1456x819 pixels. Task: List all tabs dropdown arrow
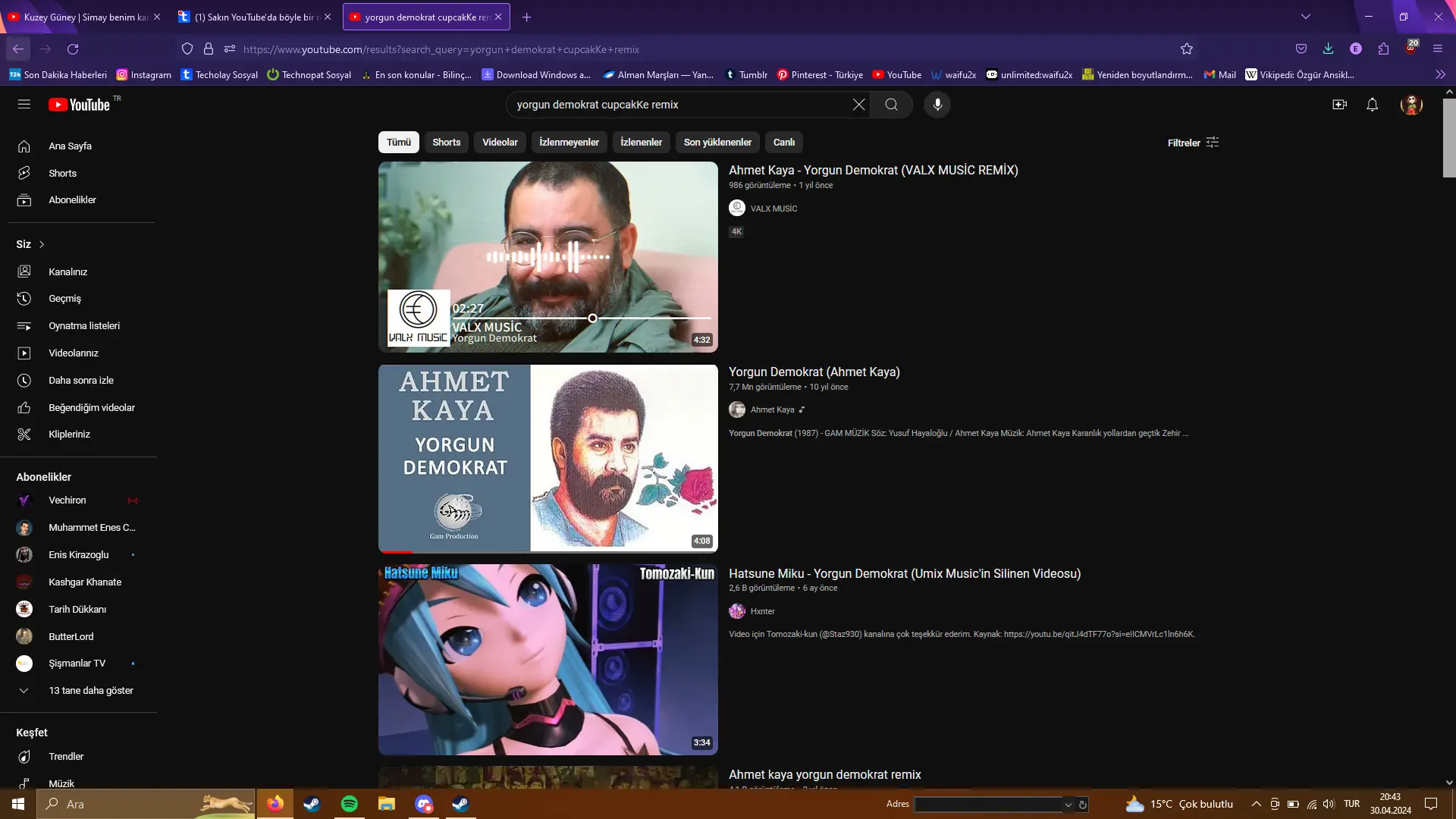coord(1306,17)
